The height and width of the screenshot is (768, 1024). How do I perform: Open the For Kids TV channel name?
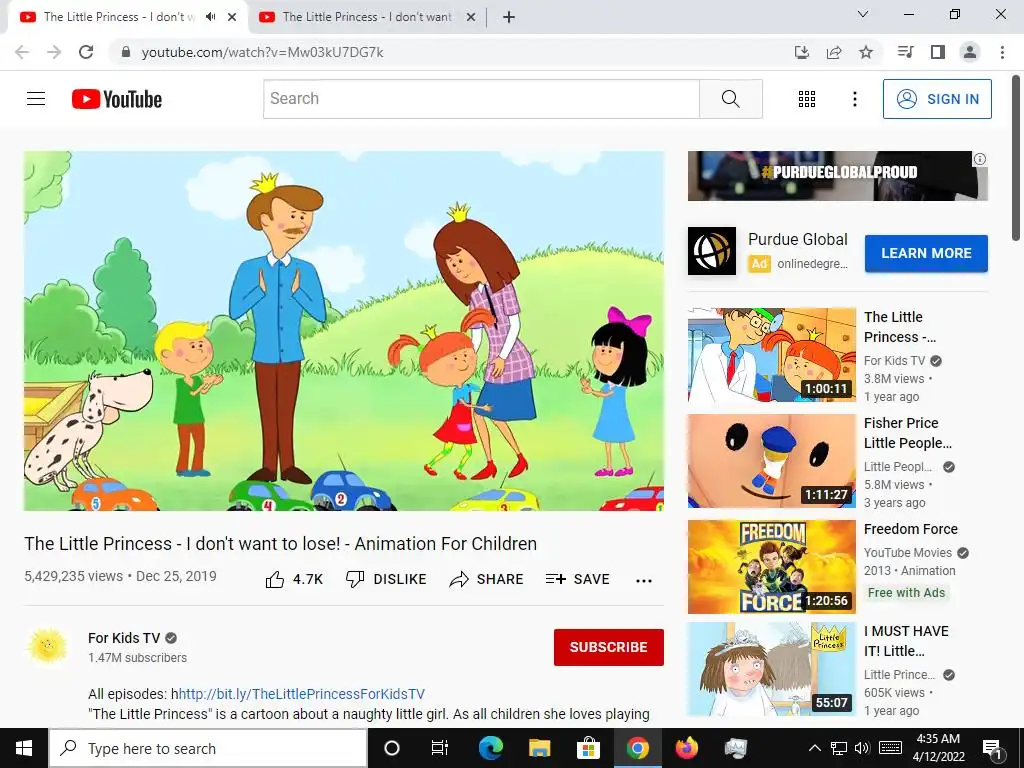click(x=124, y=638)
